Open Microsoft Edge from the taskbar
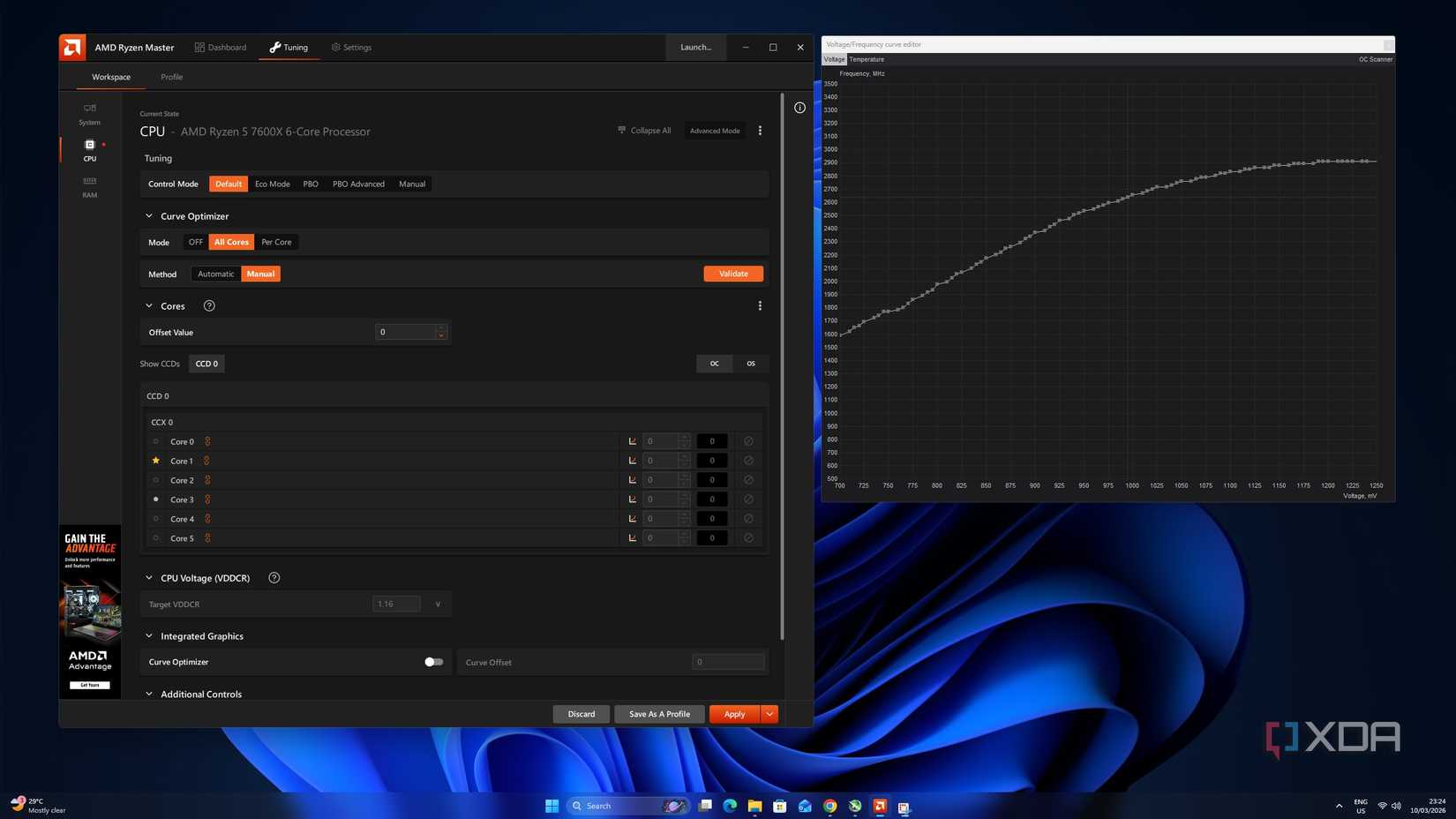The width and height of the screenshot is (1456, 819). pos(730,806)
